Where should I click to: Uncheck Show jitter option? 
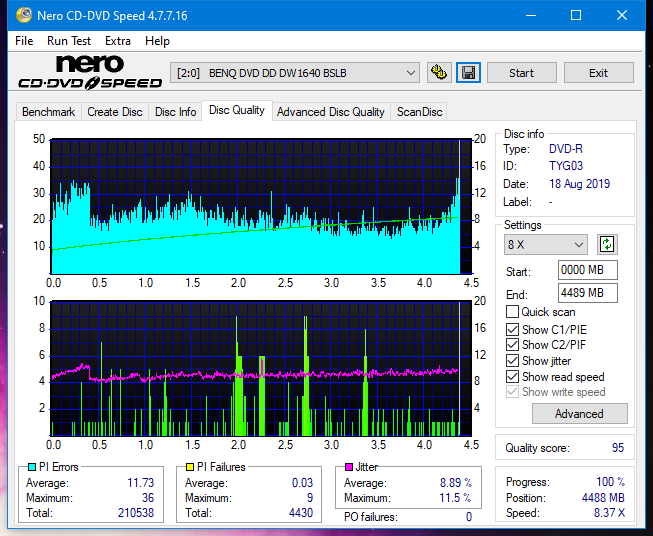point(512,361)
